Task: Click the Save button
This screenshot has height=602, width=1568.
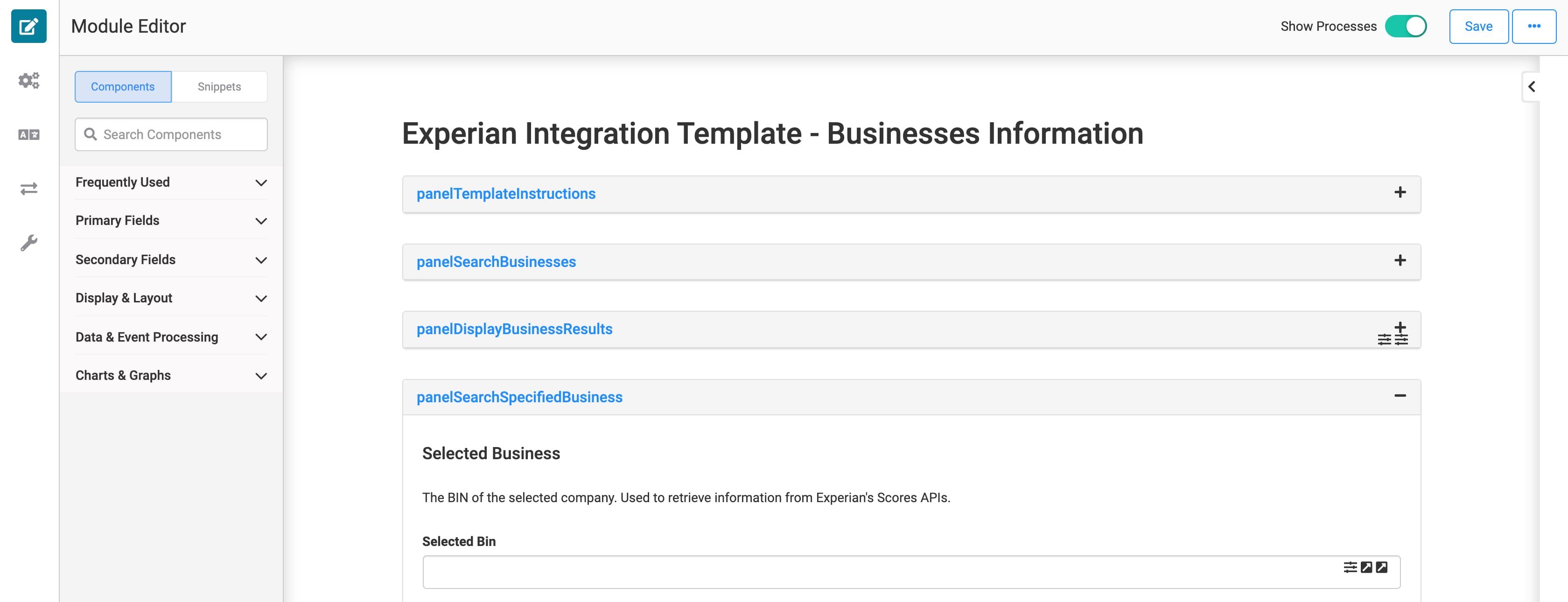Action: pyautogui.click(x=1478, y=26)
